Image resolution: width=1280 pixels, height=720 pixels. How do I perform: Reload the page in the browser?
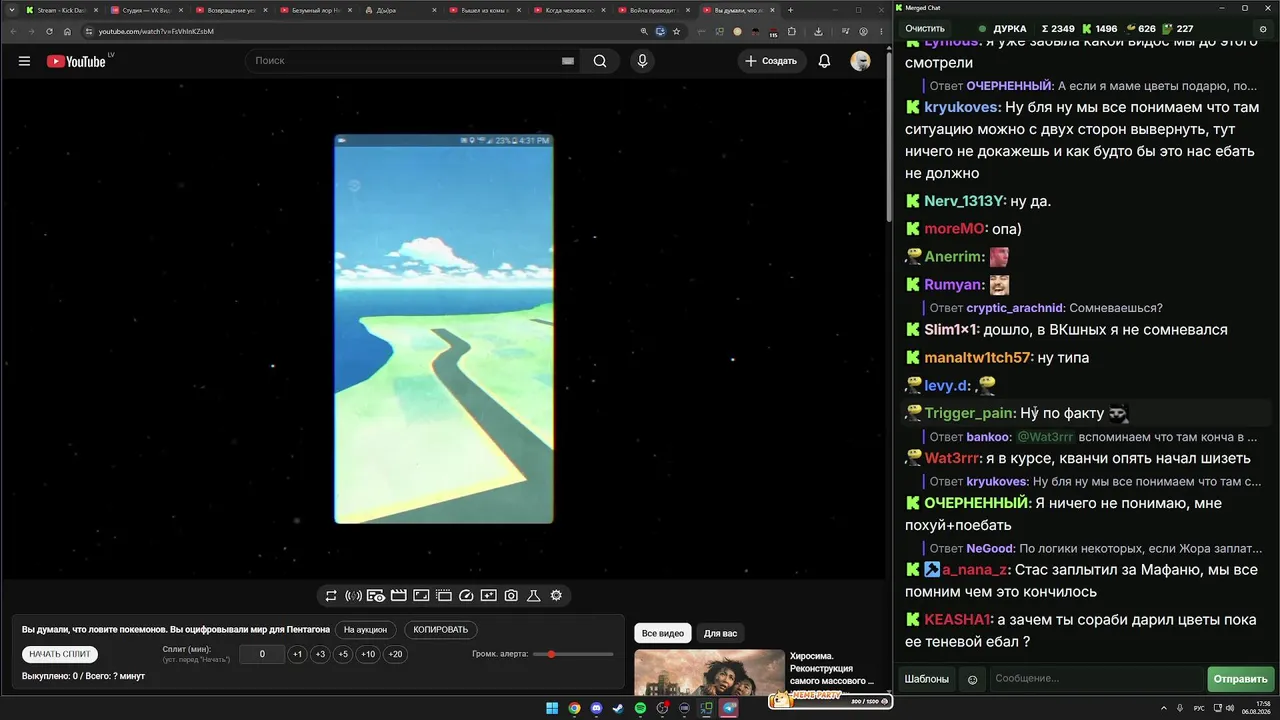click(x=49, y=31)
